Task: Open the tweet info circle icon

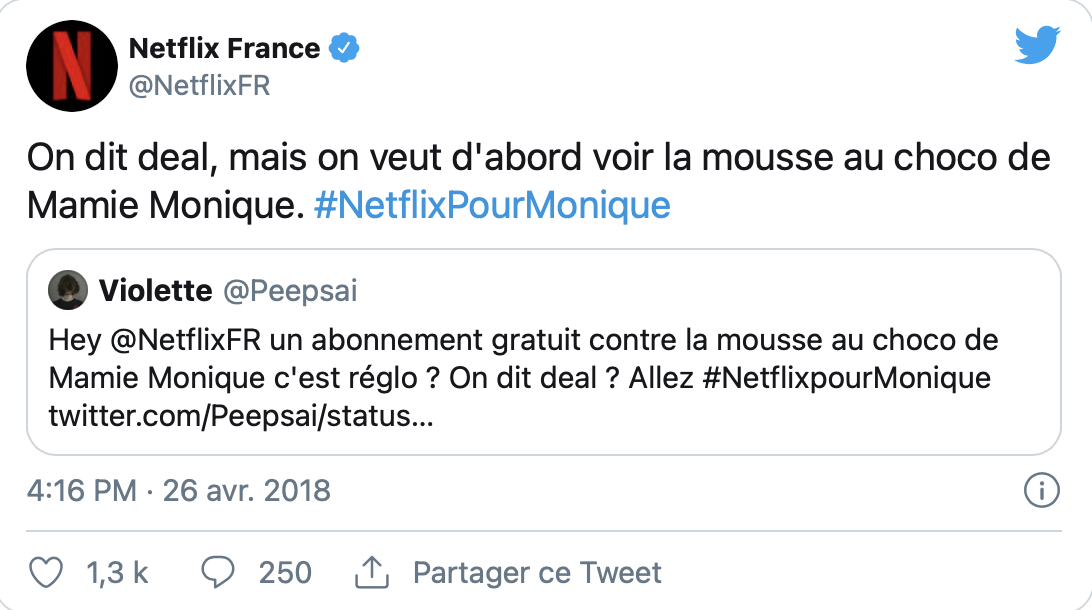Action: point(1042,491)
